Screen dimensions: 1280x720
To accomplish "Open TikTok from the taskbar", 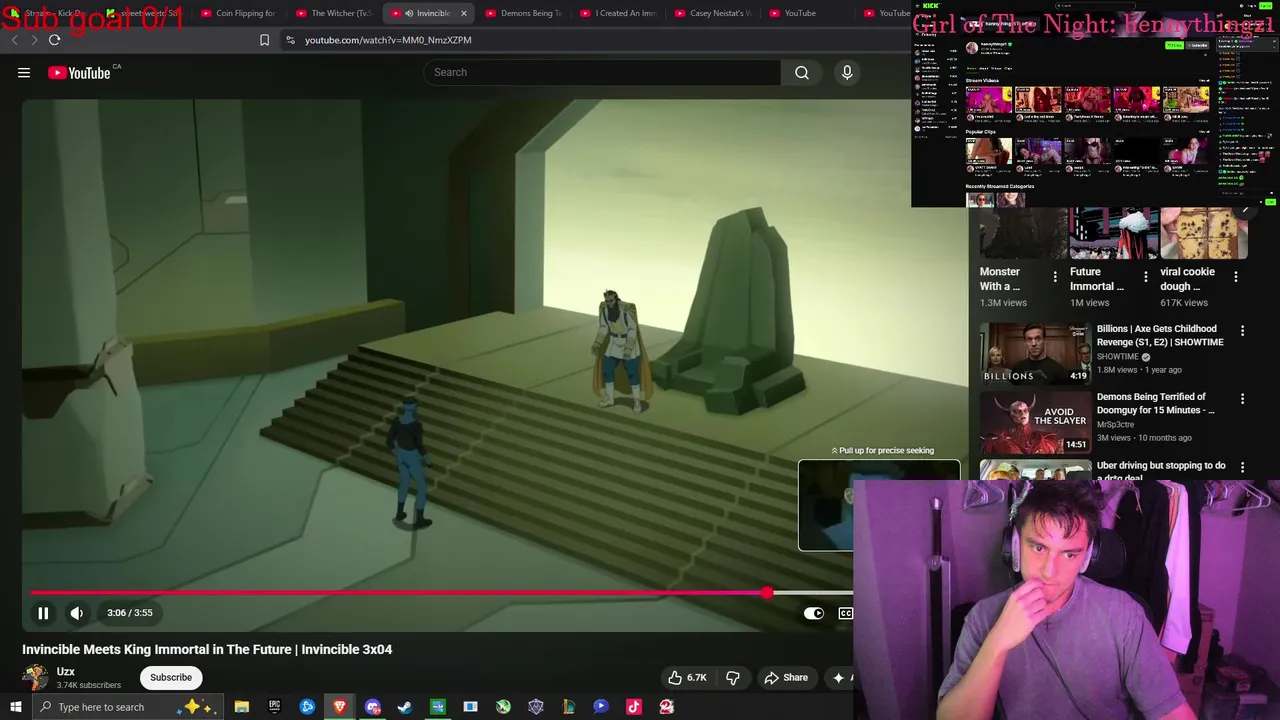I will pos(634,707).
